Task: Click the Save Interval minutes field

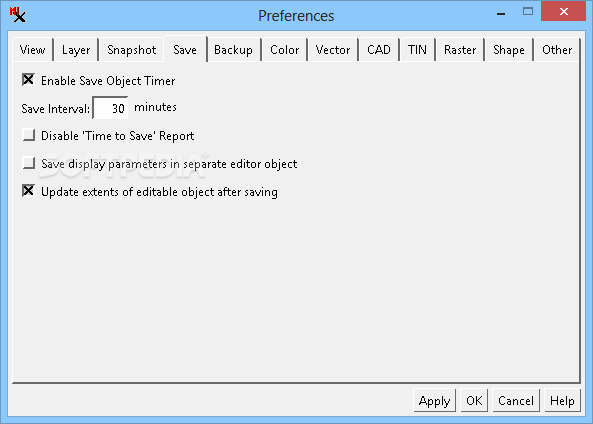Action: 110,108
